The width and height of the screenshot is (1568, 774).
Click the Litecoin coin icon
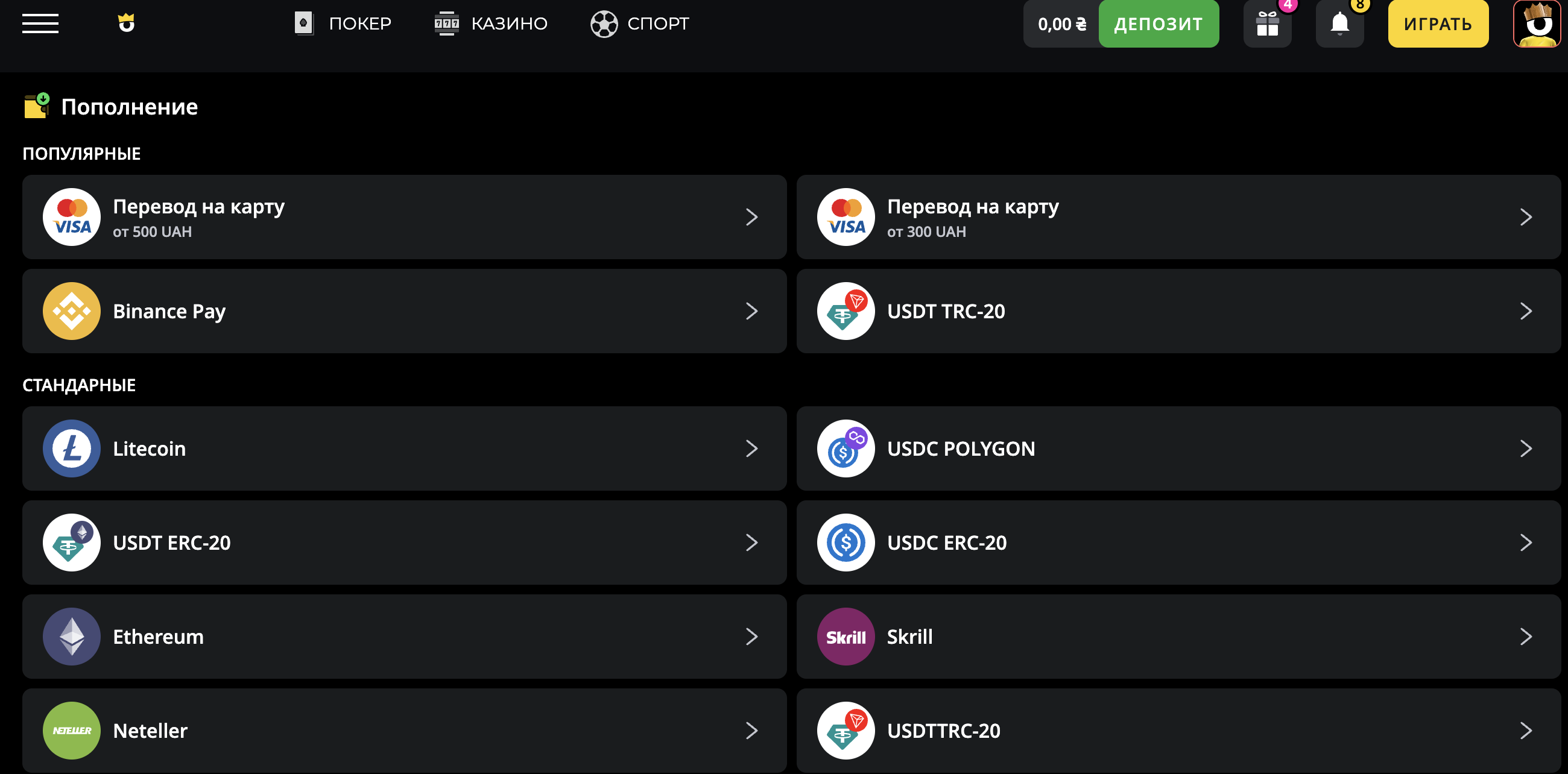(x=72, y=448)
